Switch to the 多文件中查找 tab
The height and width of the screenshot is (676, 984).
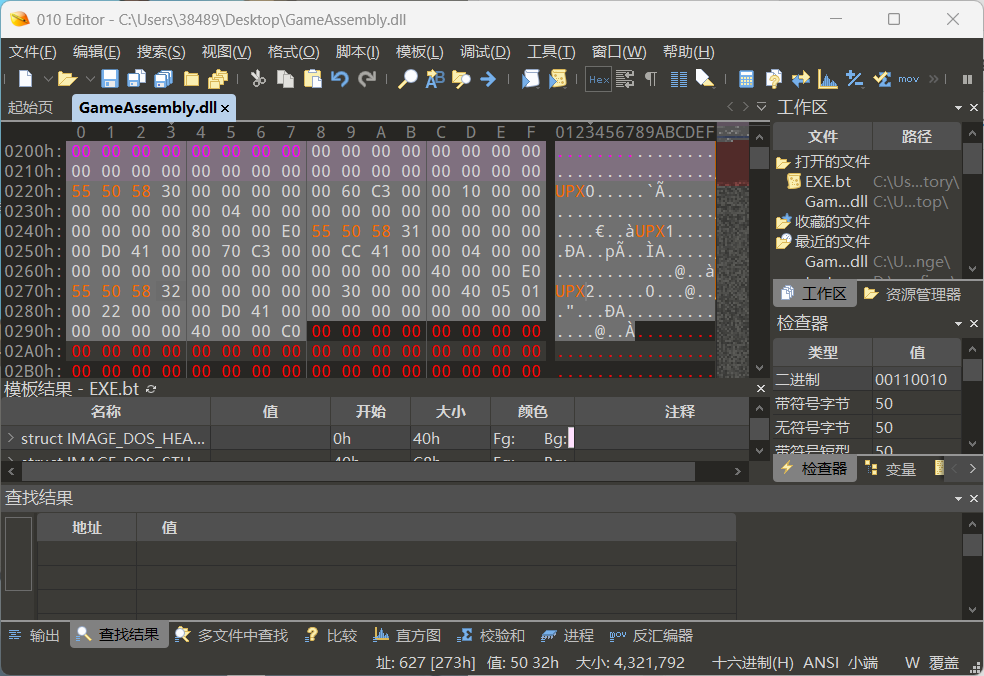tap(231, 635)
